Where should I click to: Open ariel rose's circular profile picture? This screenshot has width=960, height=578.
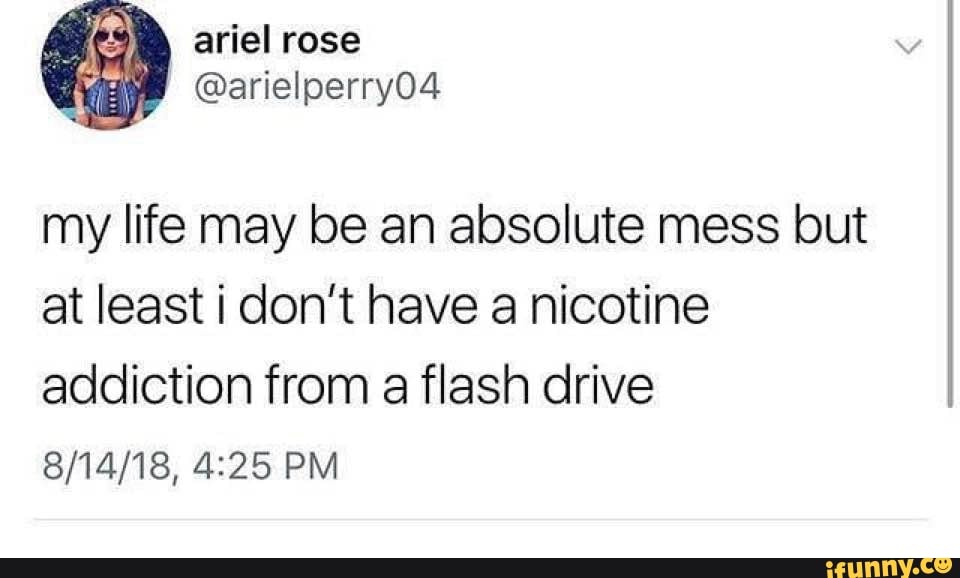107,65
